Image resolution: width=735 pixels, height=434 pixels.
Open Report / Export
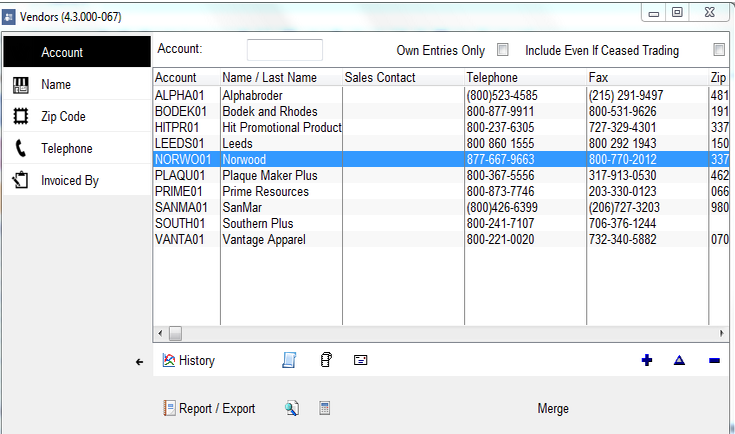209,408
